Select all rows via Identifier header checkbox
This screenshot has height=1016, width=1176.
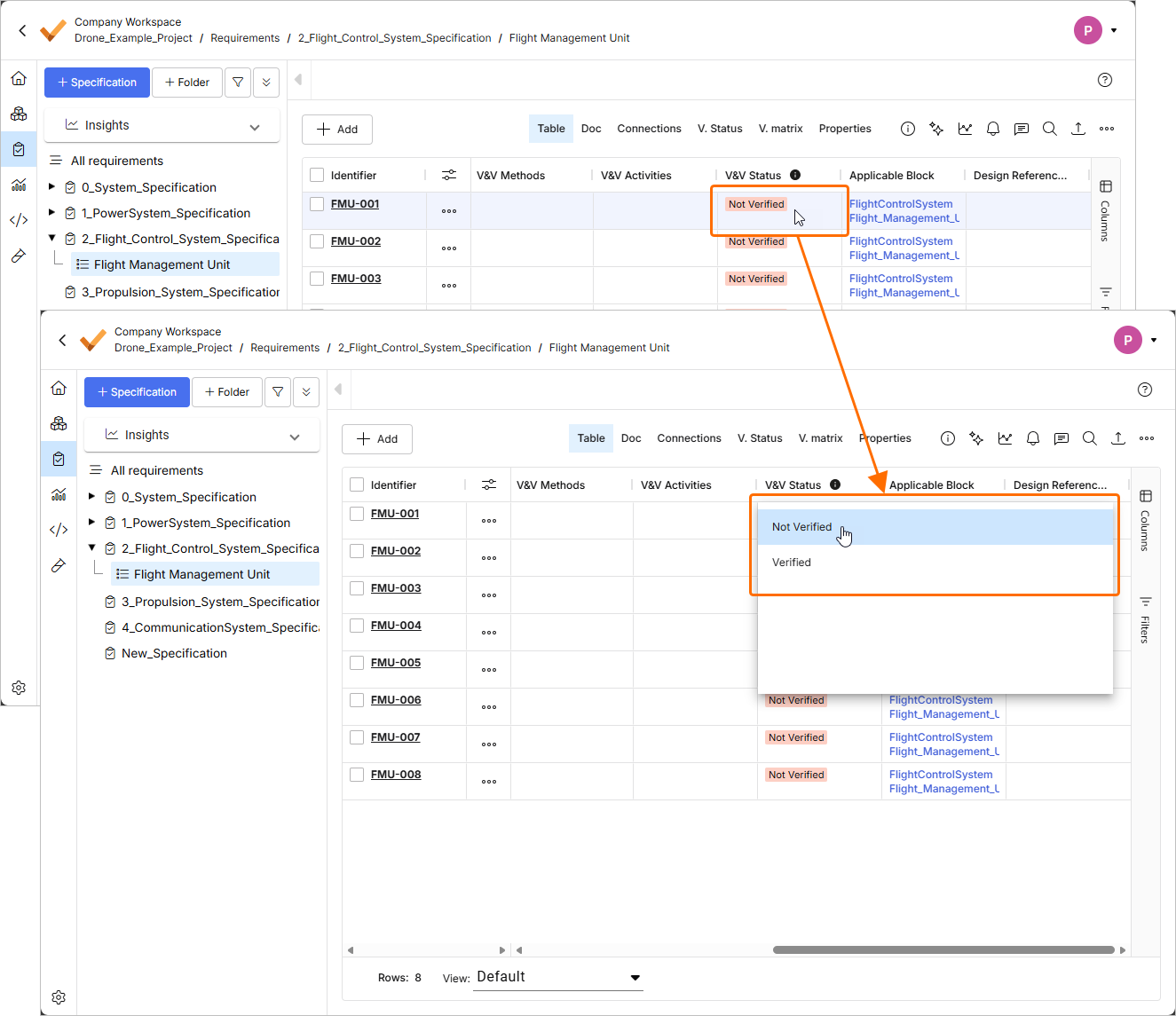click(x=357, y=484)
